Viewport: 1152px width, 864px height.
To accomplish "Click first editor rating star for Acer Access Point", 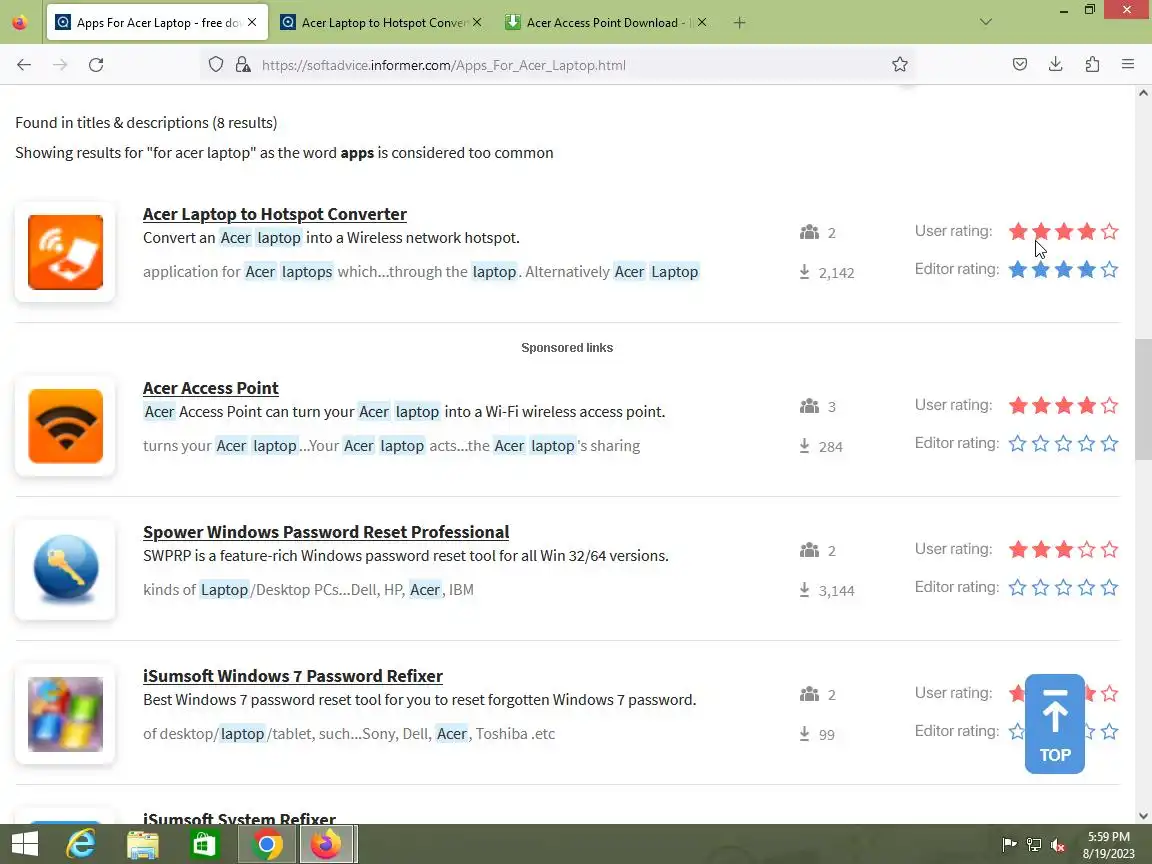I will (1018, 444).
